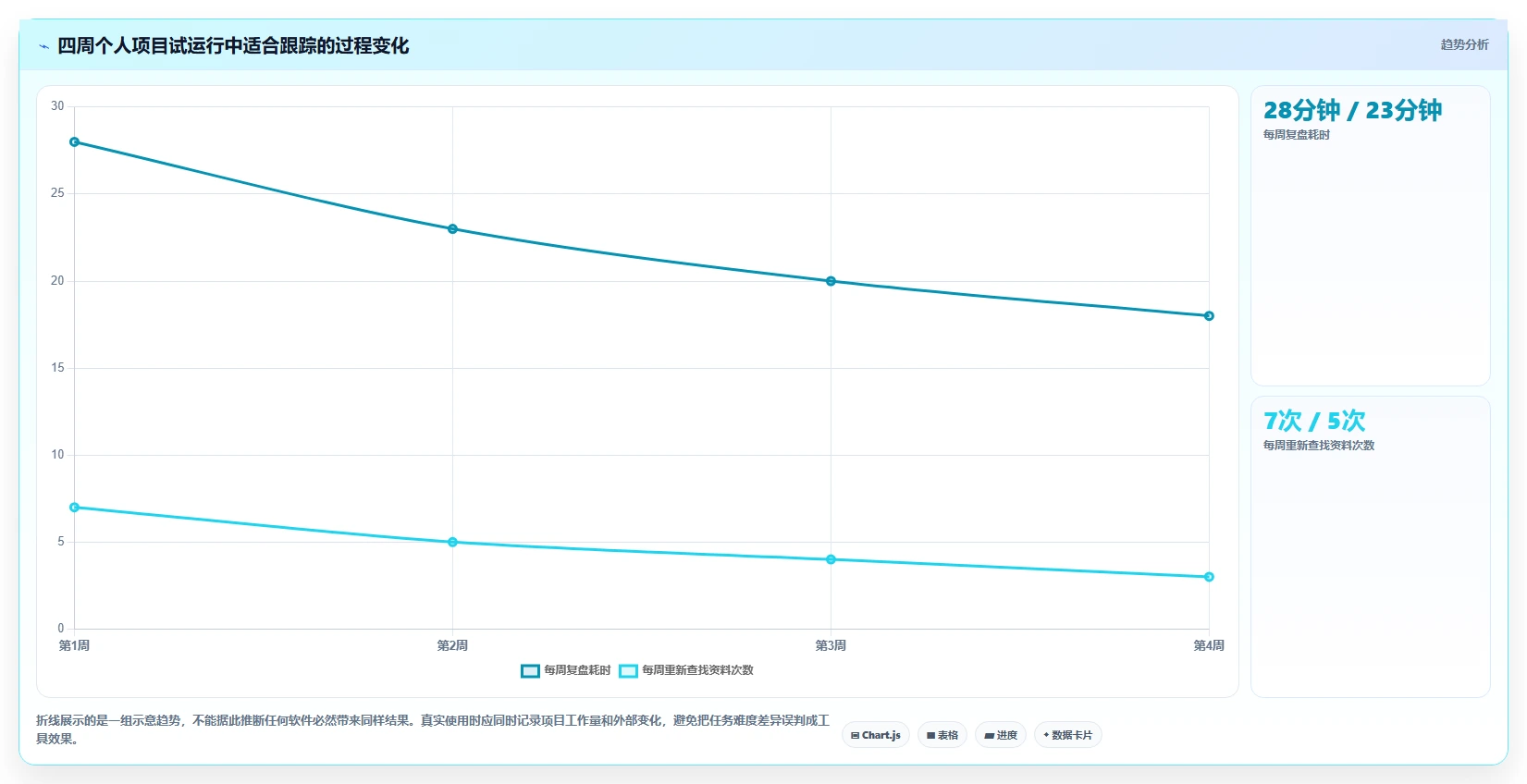Click the 20 y-axis label
Image resolution: width=1527 pixels, height=784 pixels.
(57, 281)
